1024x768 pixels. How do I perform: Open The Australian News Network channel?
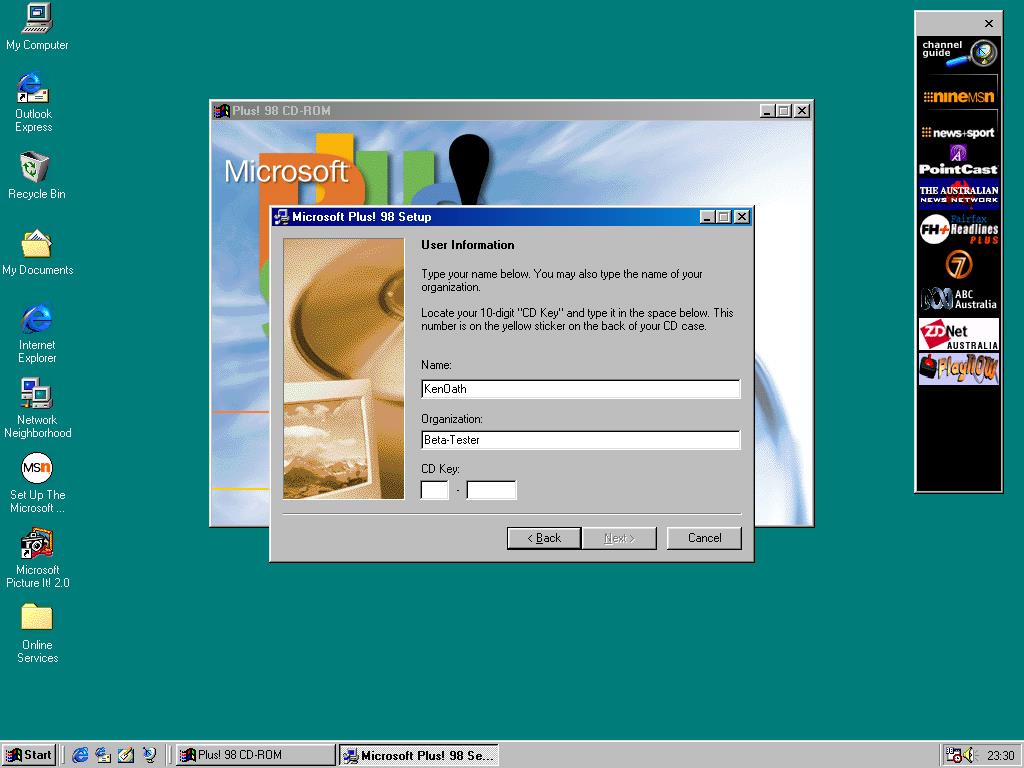[x=958, y=194]
